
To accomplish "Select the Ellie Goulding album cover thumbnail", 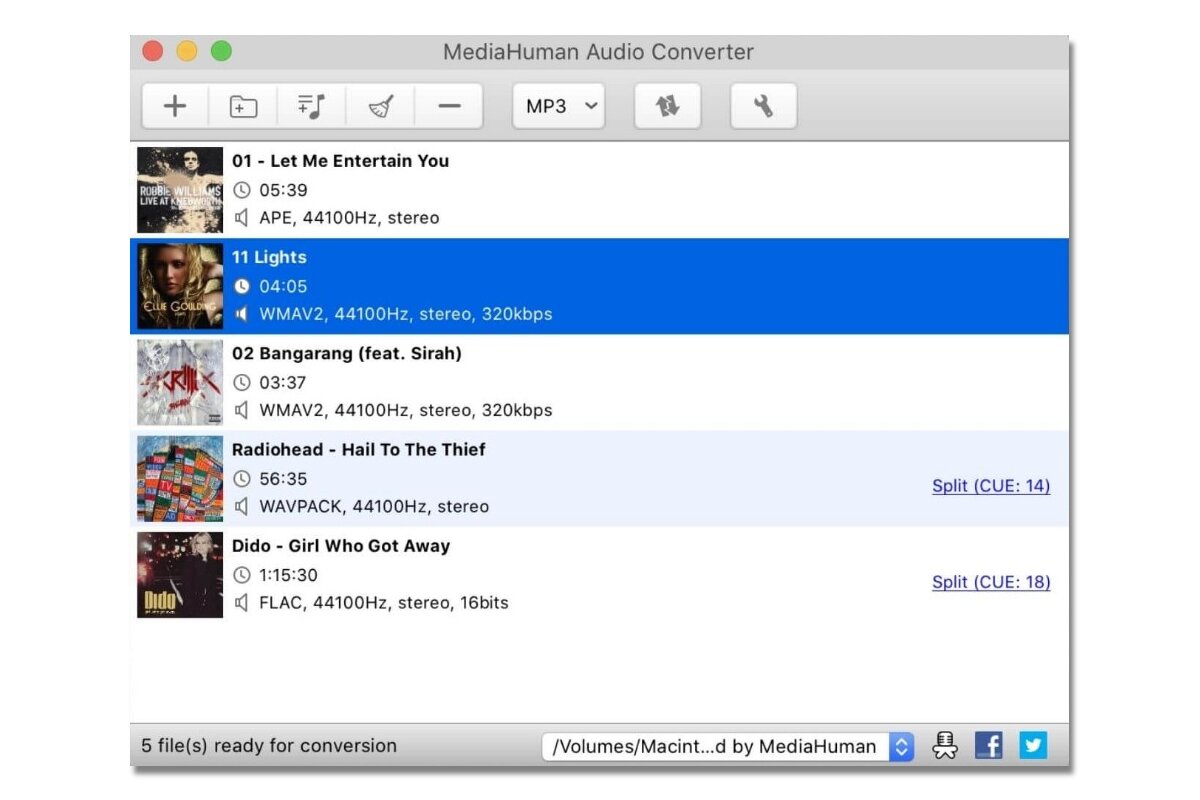I will tap(180, 286).
